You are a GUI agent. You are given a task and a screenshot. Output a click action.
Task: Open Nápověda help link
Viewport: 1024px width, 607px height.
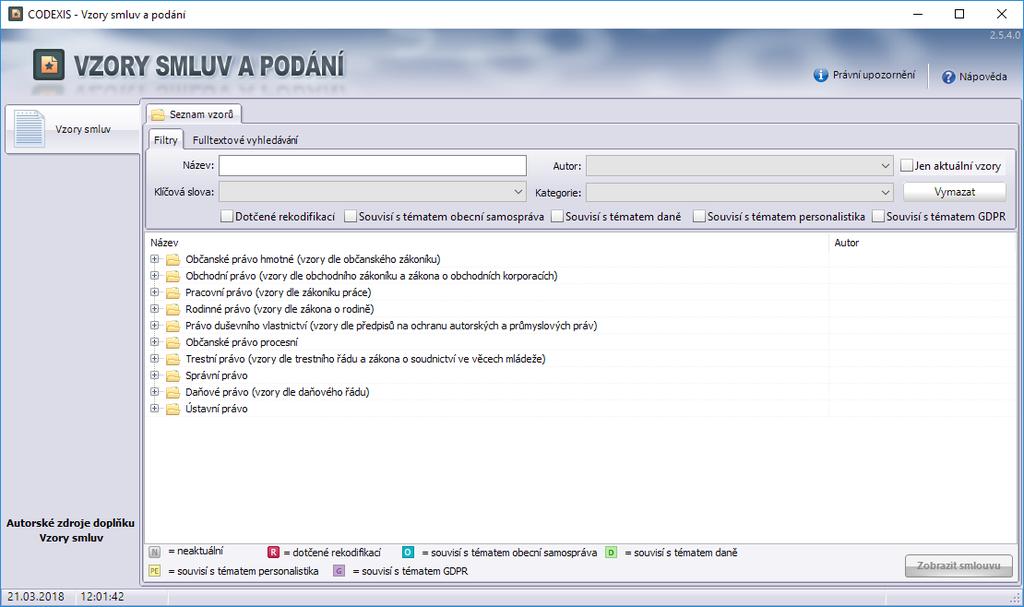[983, 77]
